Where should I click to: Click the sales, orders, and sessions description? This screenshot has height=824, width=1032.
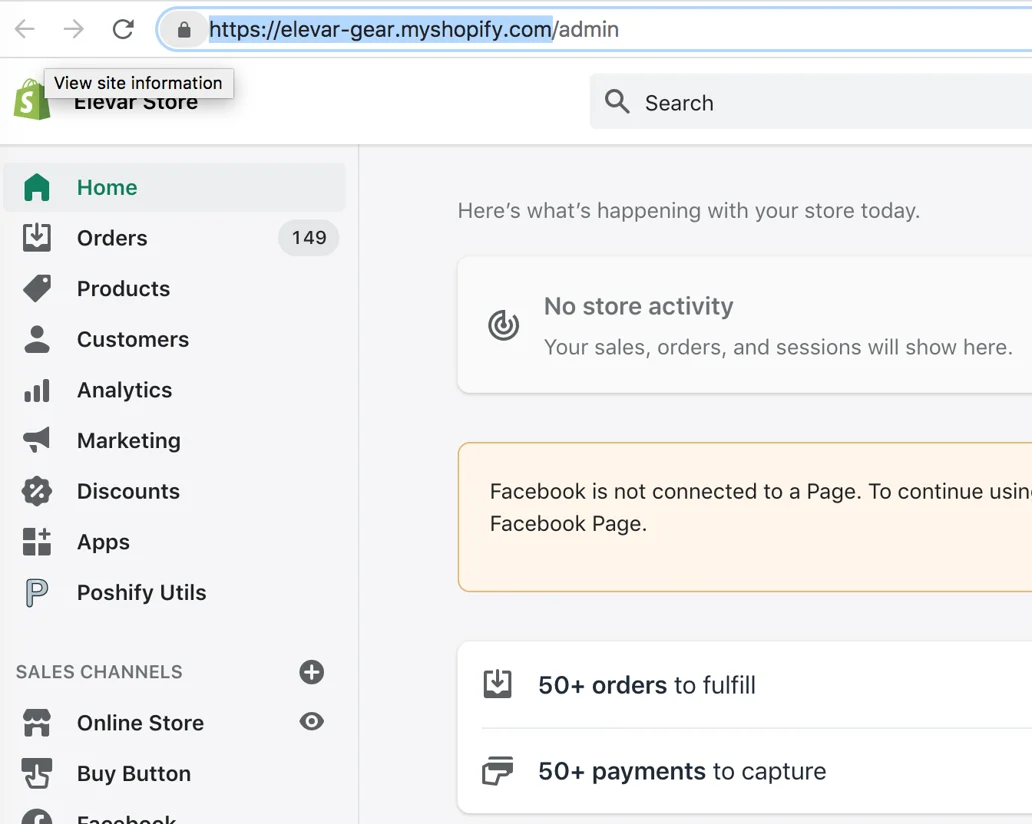(x=778, y=347)
